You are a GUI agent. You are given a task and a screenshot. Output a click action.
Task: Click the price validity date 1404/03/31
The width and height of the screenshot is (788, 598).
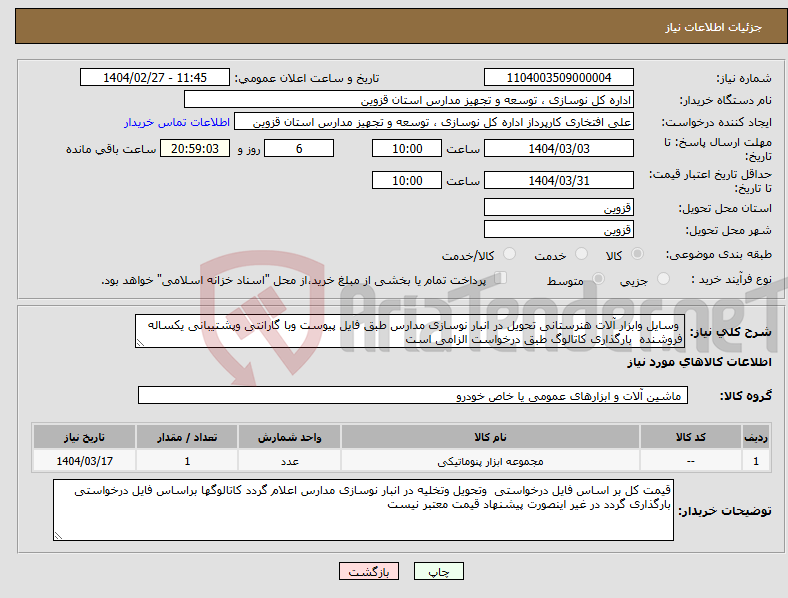558,180
